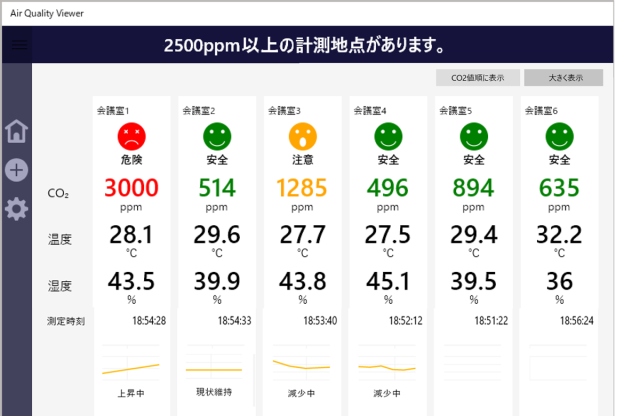Click the green smiley face for 会議室5
Screen dimensions: 640x416
point(474,136)
